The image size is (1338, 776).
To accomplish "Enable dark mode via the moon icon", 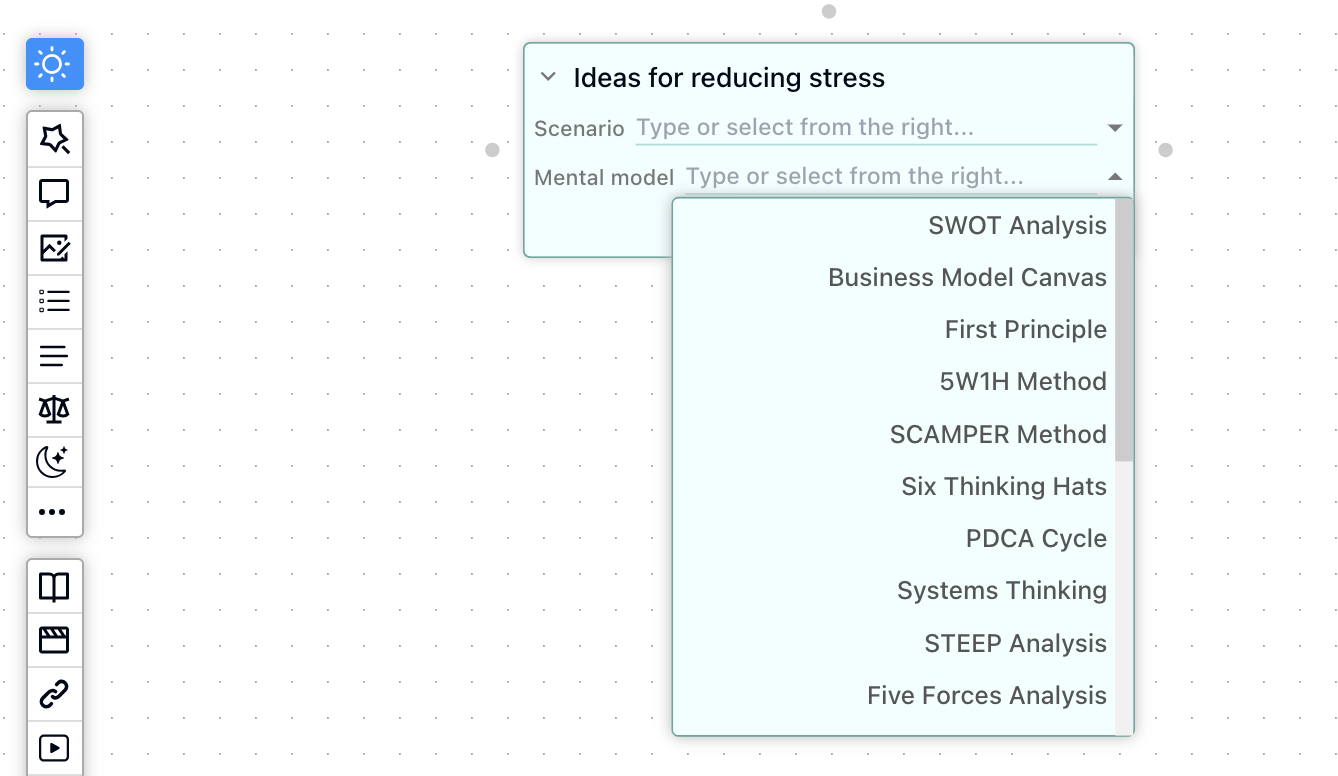I will pos(55,461).
